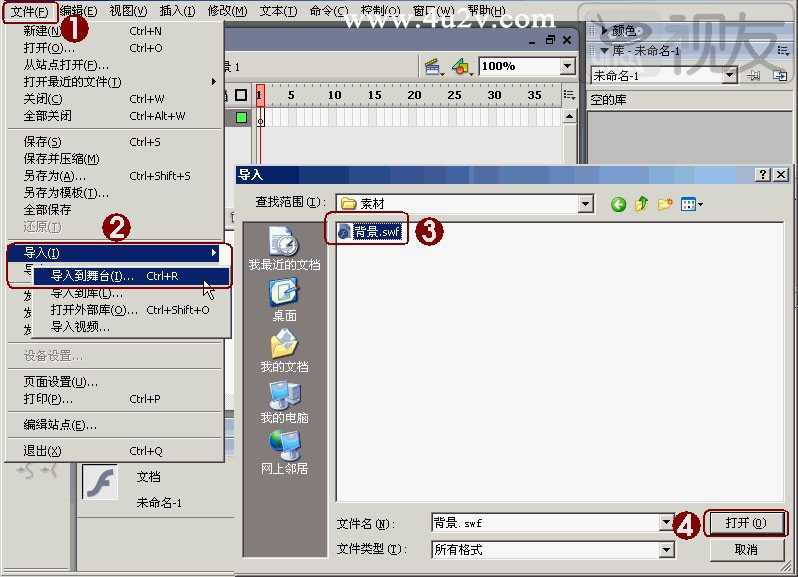Open 网上邻居 shortcut in sidebar

coord(284,452)
